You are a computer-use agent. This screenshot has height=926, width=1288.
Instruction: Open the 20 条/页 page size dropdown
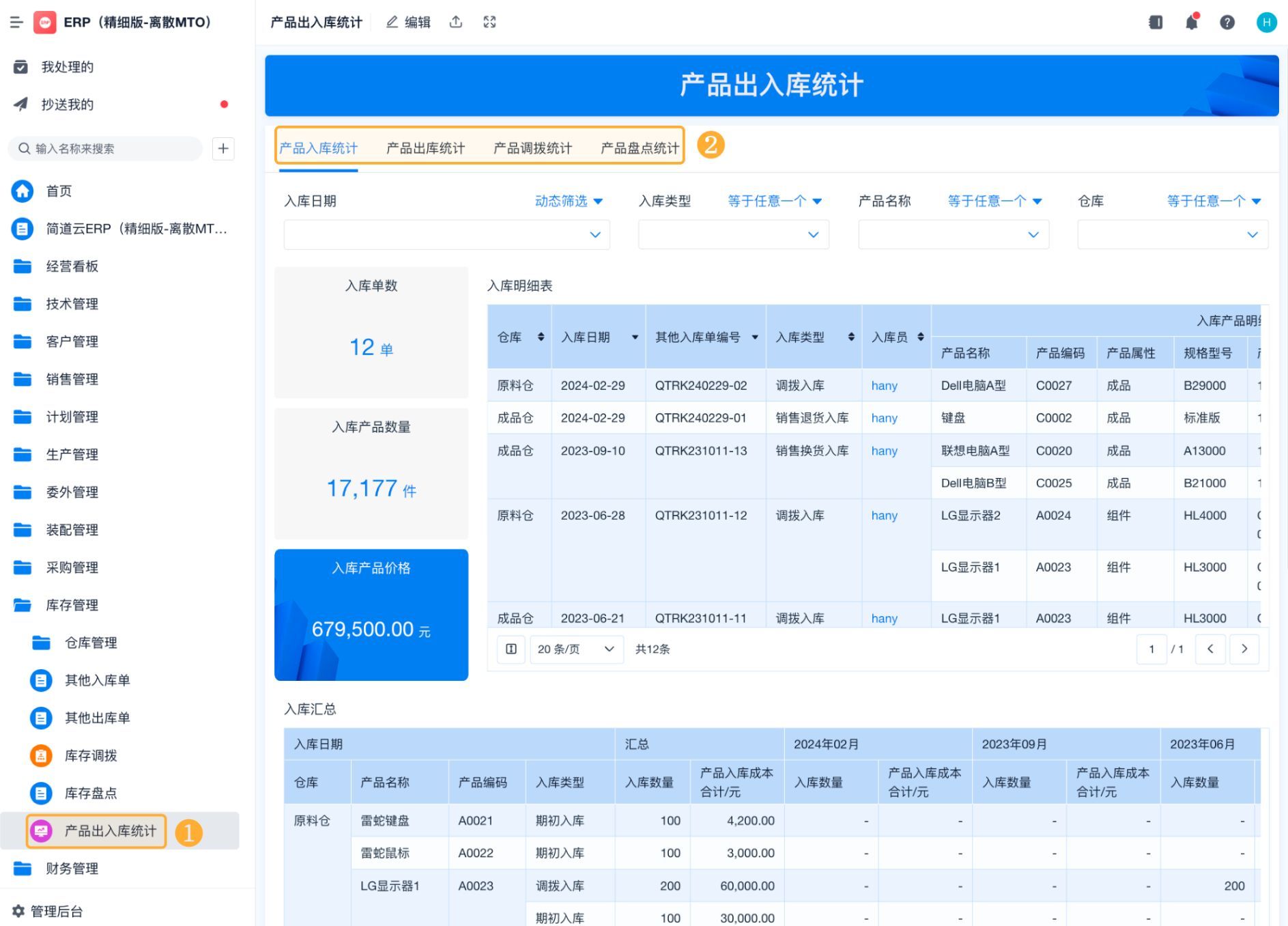click(x=576, y=649)
